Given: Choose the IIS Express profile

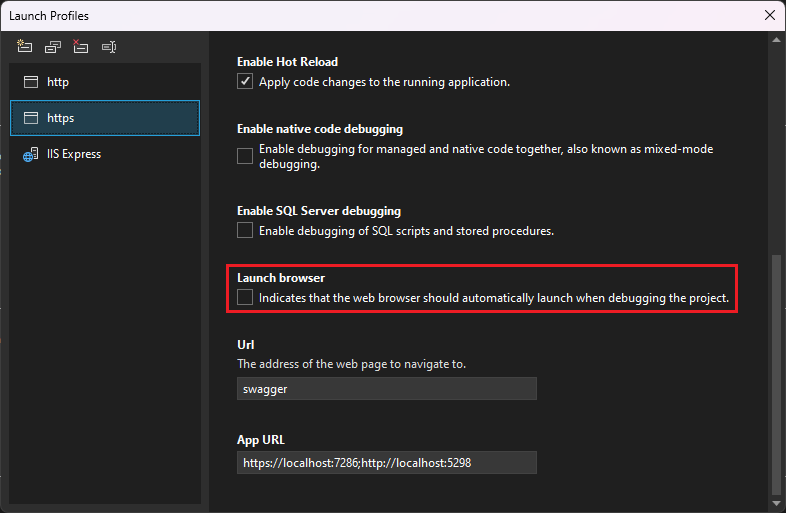Looking at the screenshot, I should tap(105, 155).
